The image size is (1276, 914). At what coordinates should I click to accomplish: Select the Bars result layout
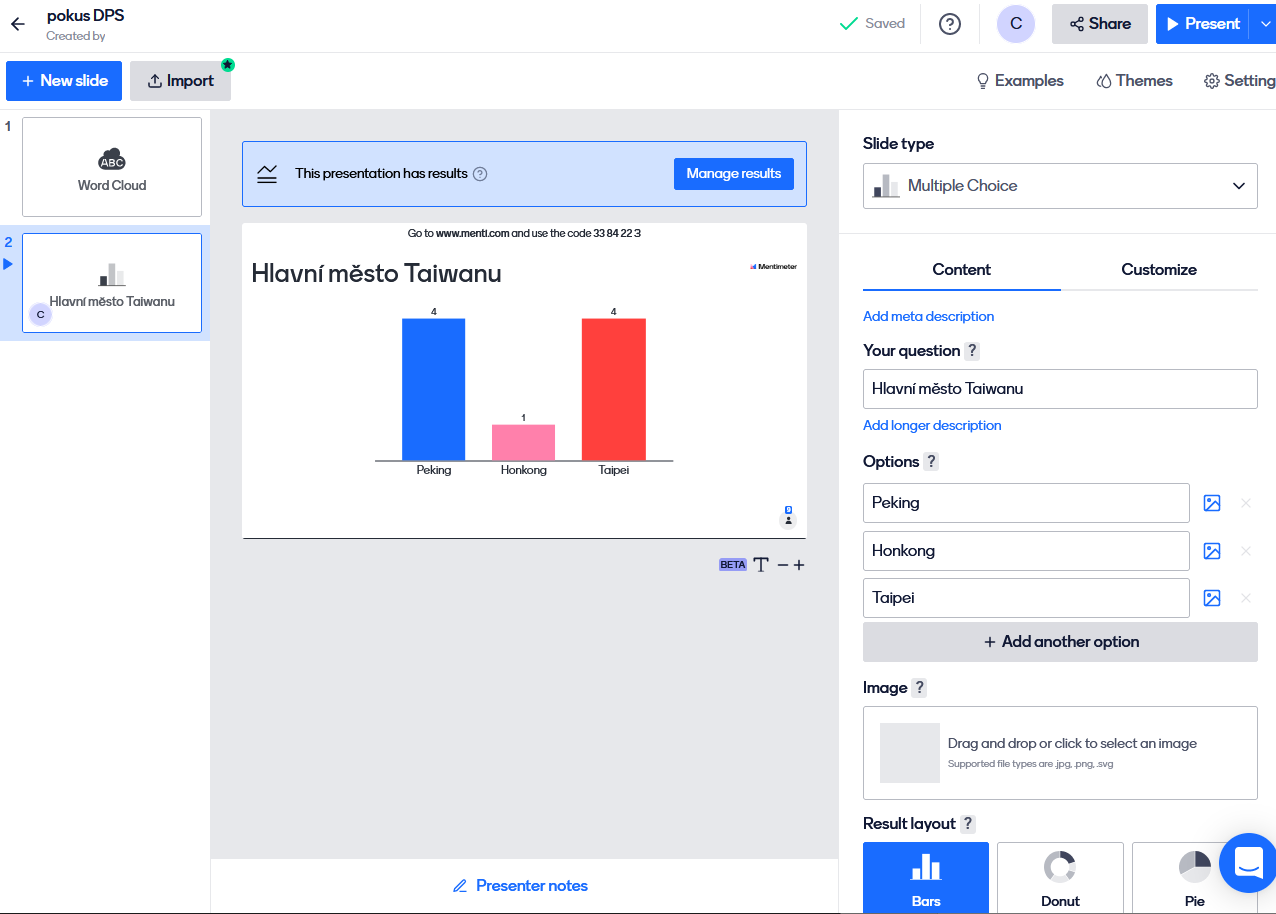pyautogui.click(x=926, y=877)
